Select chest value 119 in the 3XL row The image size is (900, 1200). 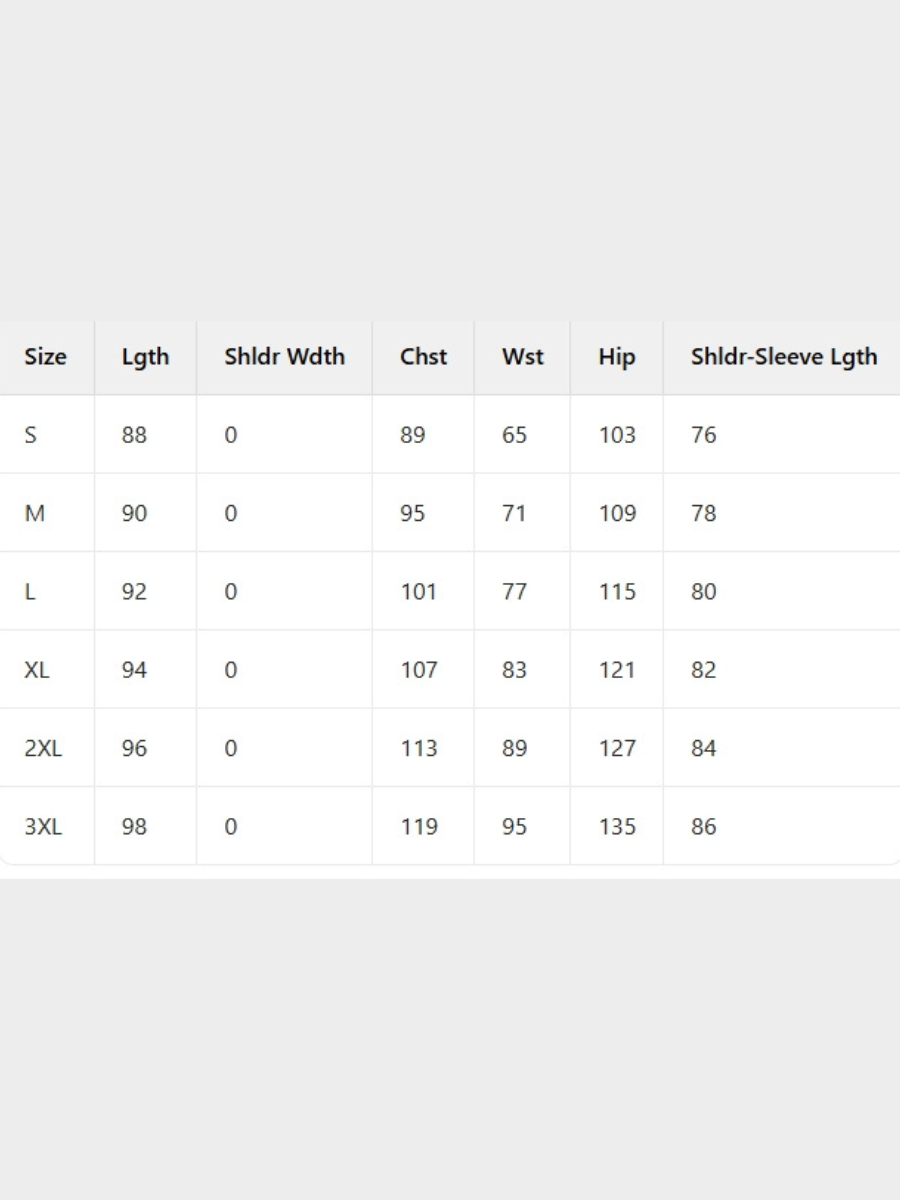pos(418,827)
